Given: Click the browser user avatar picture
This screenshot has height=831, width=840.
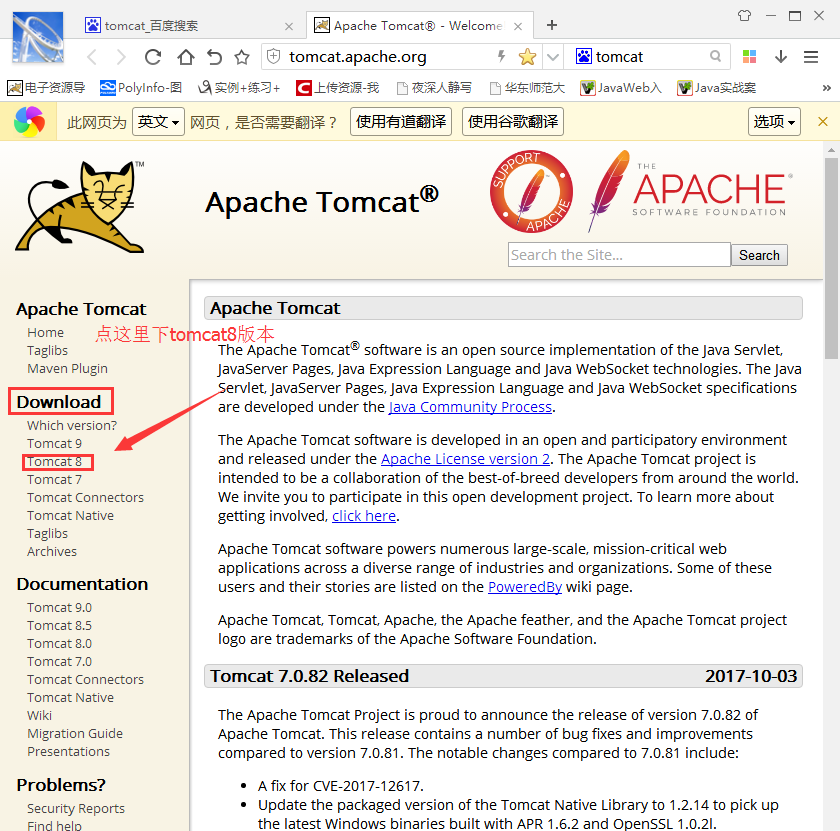Looking at the screenshot, I should click(x=38, y=36).
